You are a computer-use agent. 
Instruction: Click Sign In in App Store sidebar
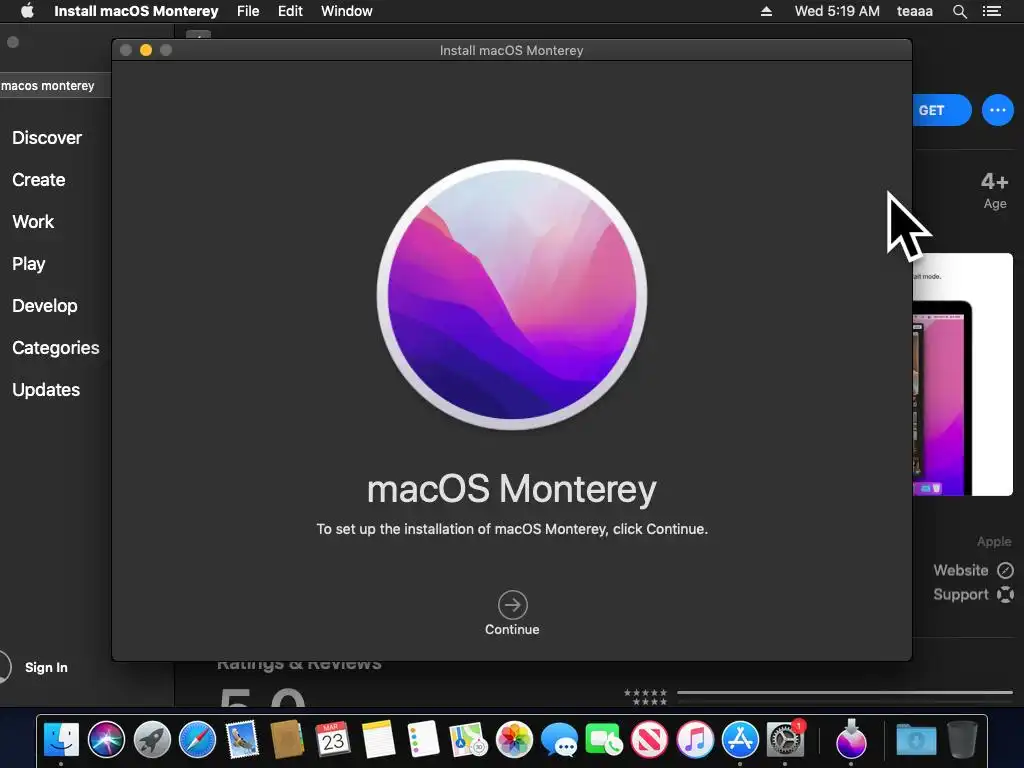[46, 667]
